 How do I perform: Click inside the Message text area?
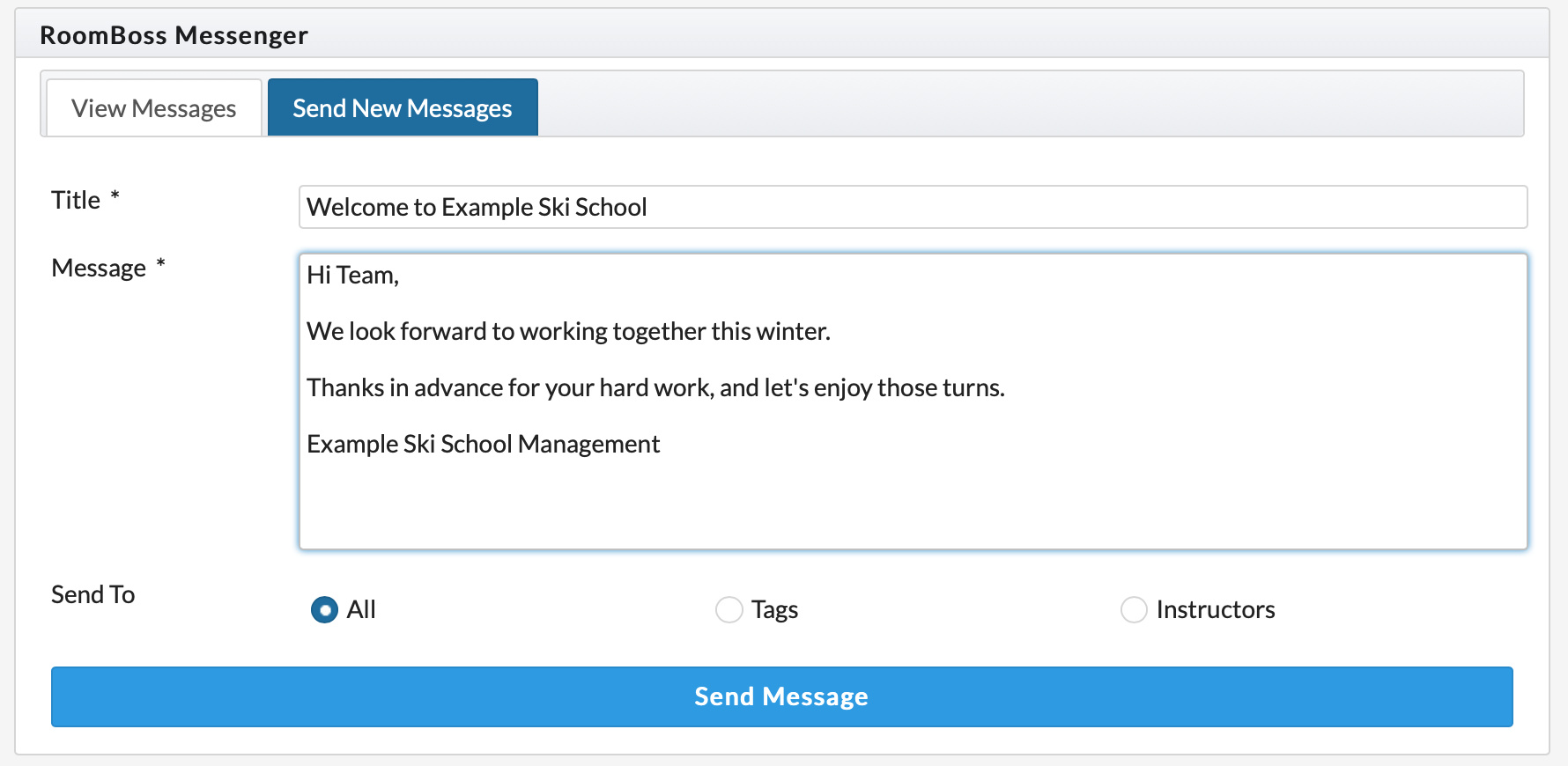tap(912, 502)
